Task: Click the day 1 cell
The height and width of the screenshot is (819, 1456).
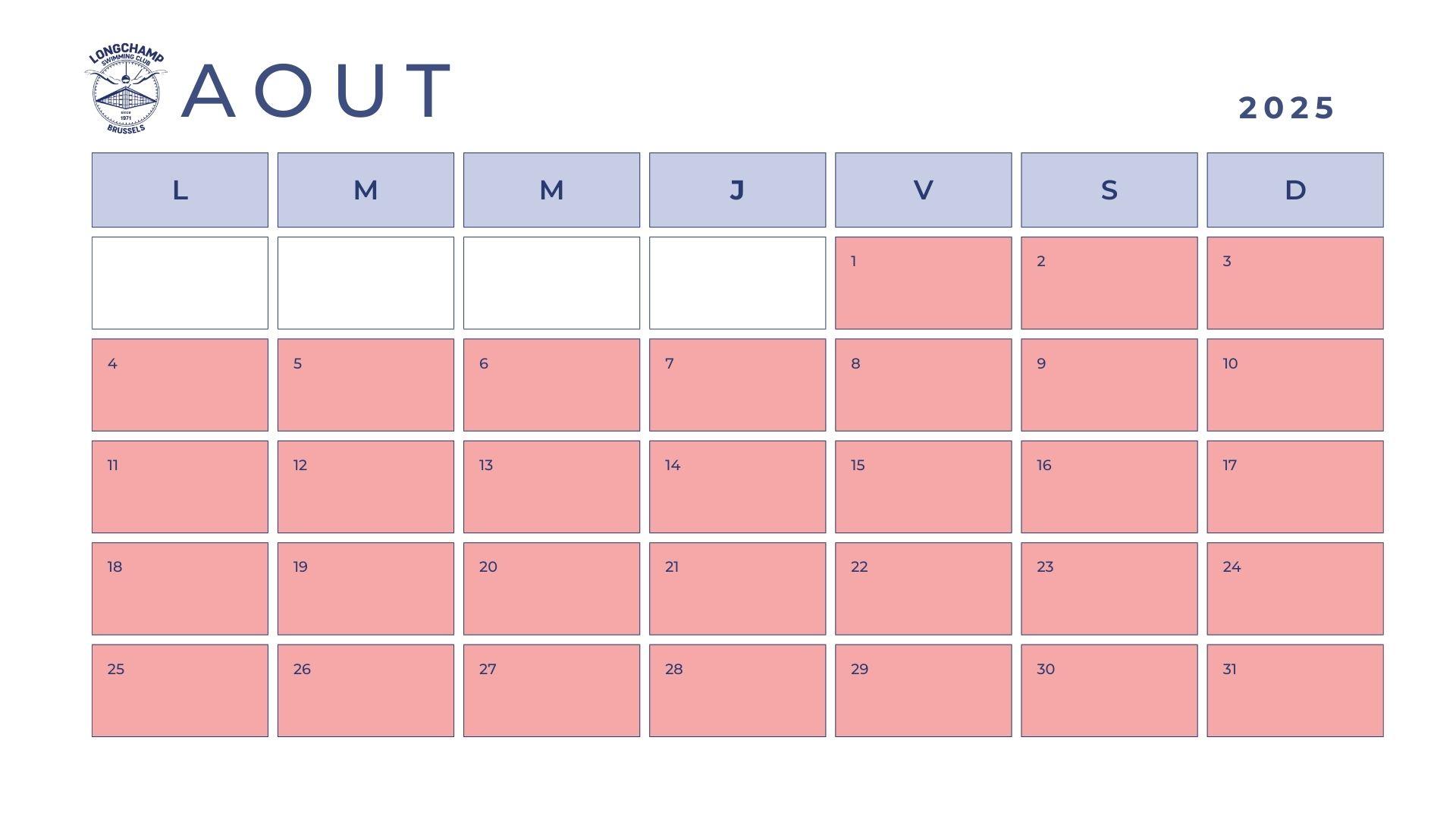Action: tap(923, 283)
